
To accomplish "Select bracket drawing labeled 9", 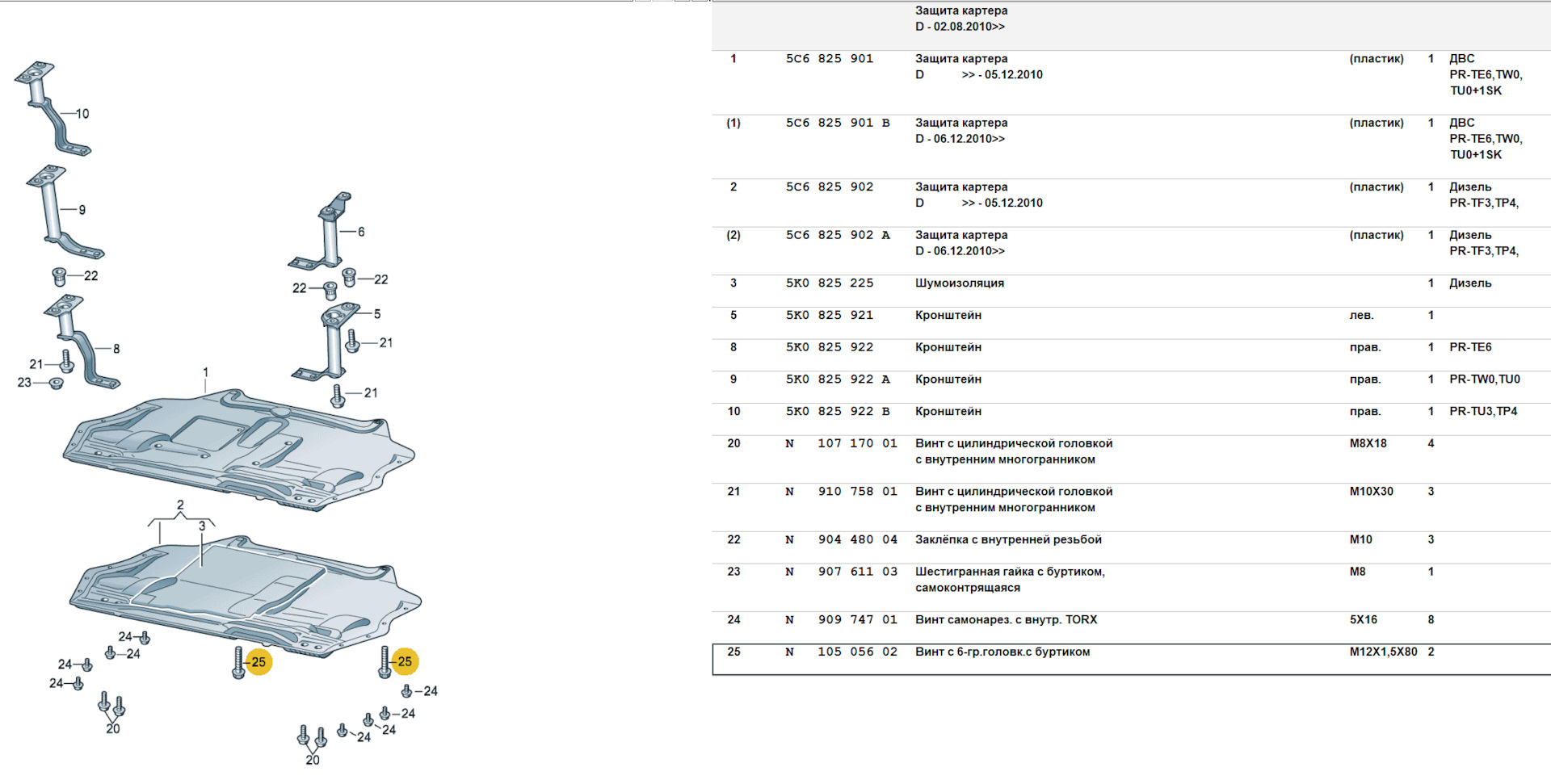I will click(x=58, y=212).
